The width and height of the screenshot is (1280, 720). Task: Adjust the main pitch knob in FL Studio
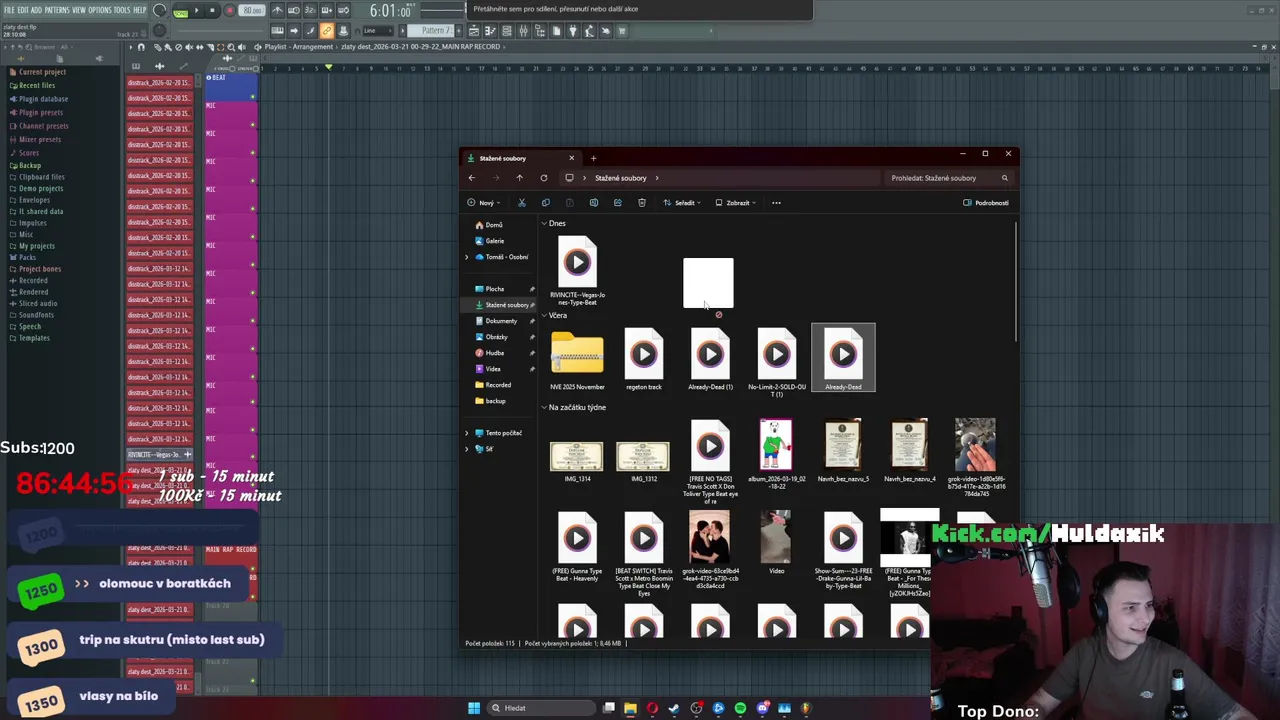[x=160, y=30]
